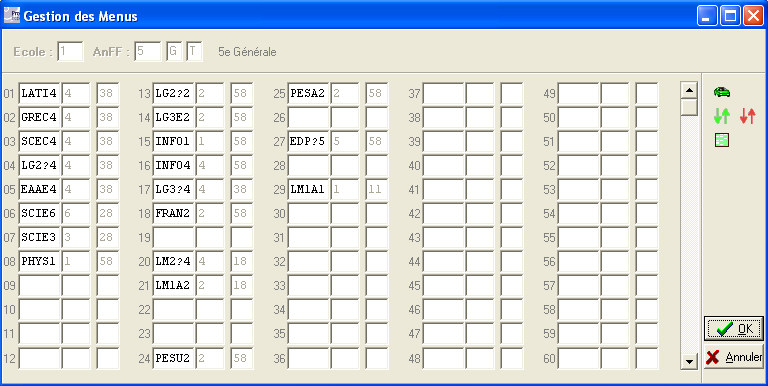Select the SCIE6 field in row 06
Screen dimensions: 768x386
point(39,214)
